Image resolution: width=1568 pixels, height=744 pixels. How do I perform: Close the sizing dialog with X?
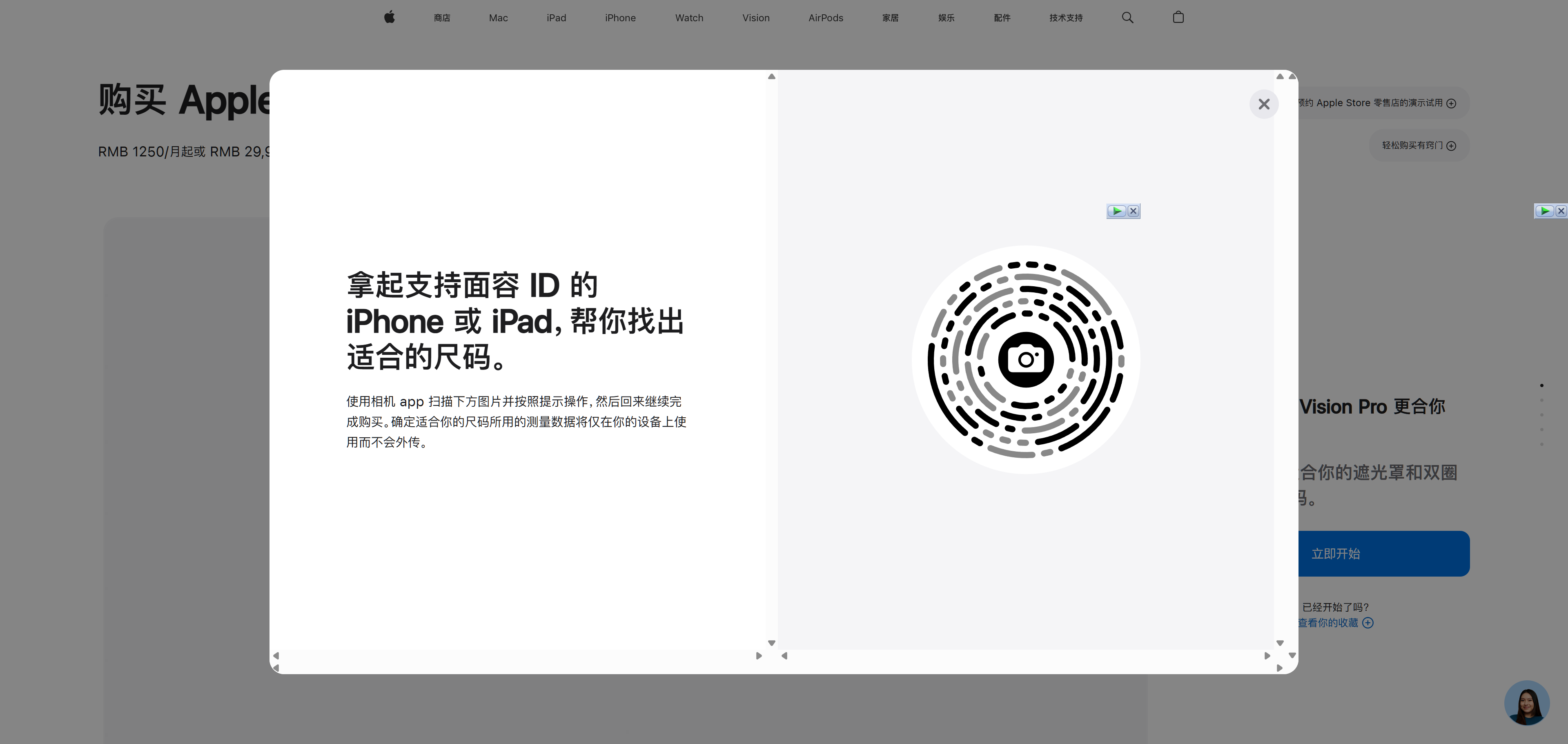pyautogui.click(x=1264, y=104)
